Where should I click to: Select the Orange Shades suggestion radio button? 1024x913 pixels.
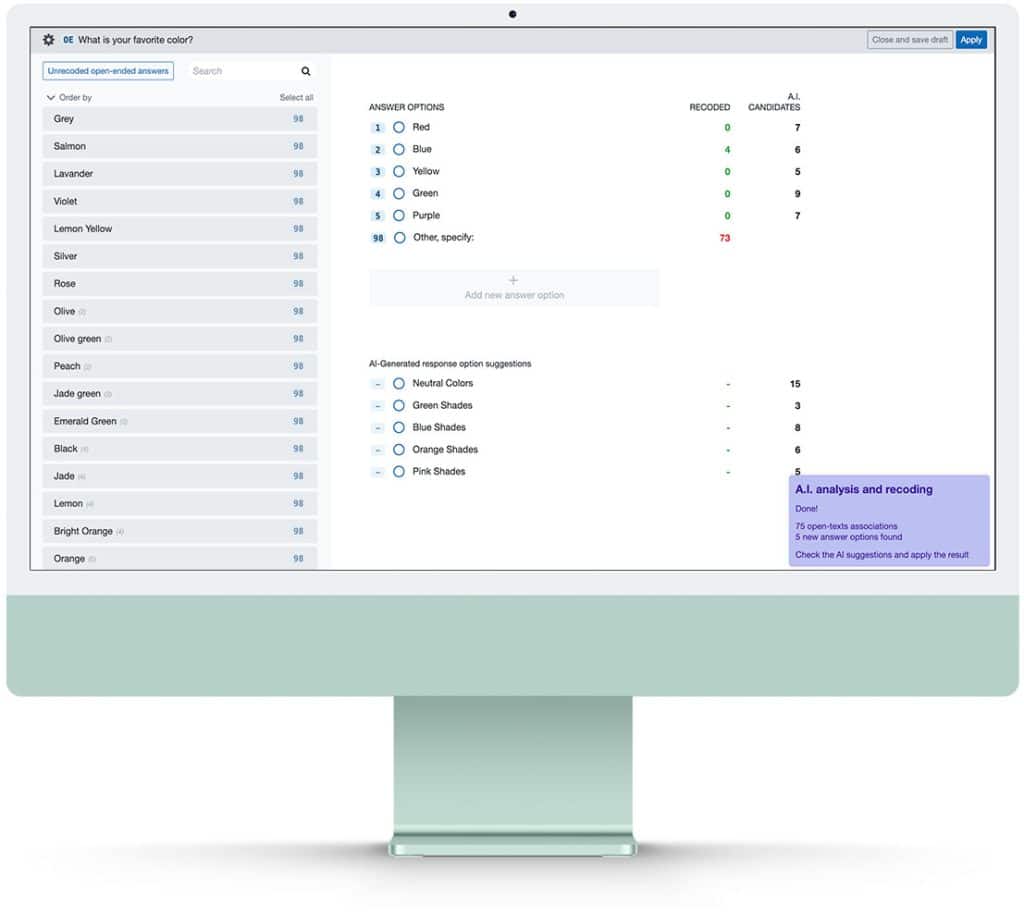click(399, 450)
